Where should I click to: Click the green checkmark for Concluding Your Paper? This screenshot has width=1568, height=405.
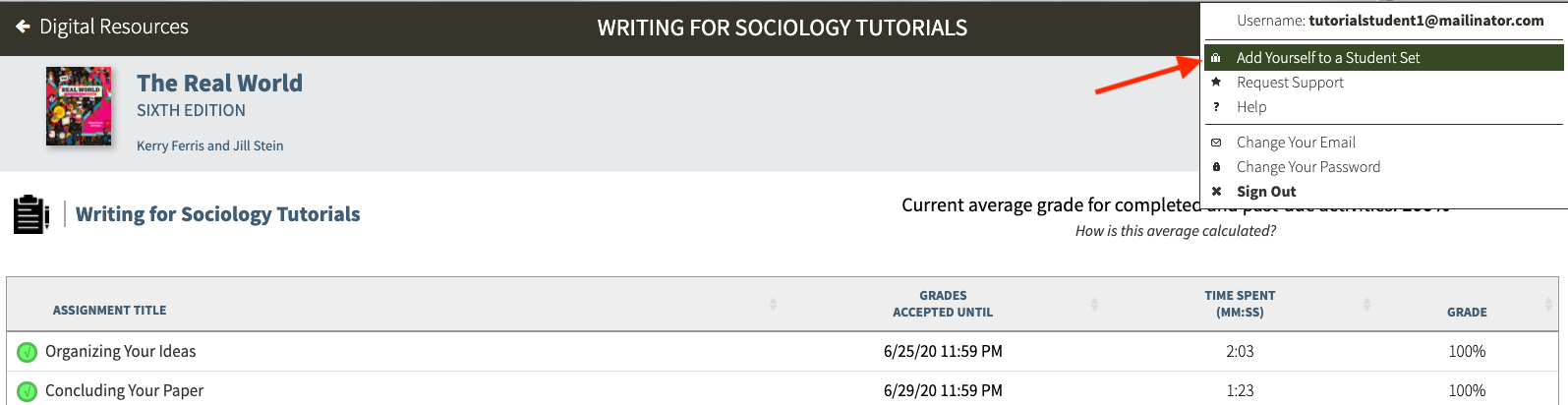[x=28, y=391]
